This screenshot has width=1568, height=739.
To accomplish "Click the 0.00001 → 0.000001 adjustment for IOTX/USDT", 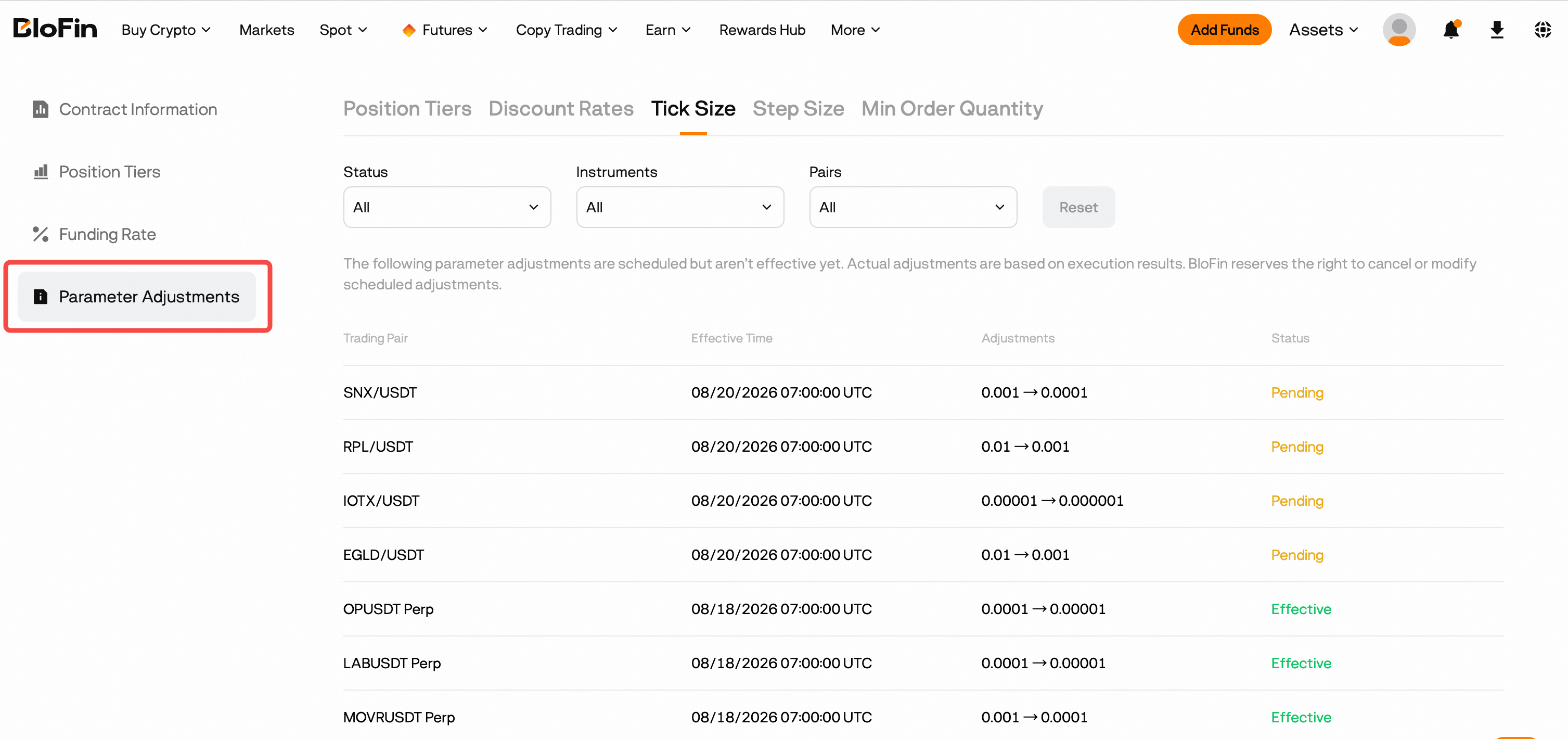I will [1052, 501].
